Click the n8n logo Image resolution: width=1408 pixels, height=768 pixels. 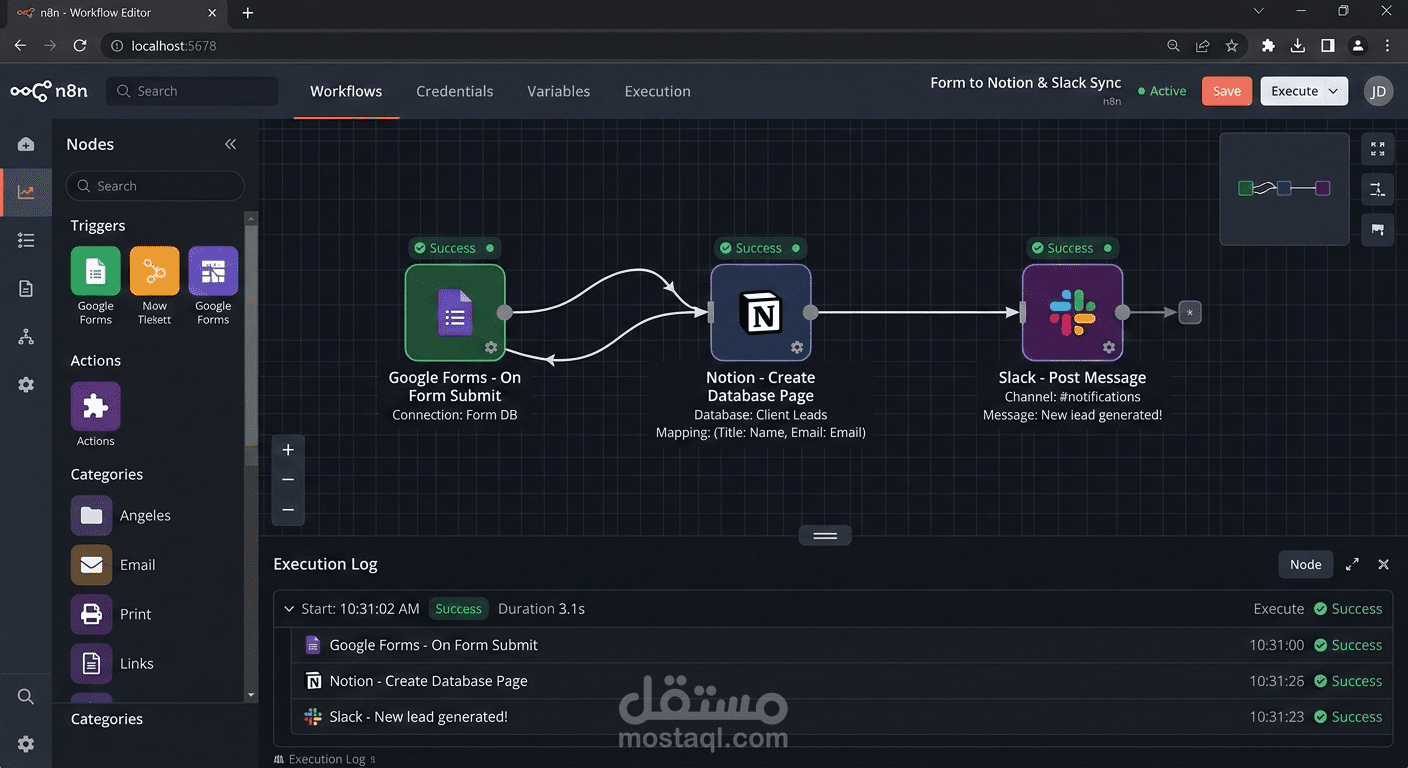[49, 91]
